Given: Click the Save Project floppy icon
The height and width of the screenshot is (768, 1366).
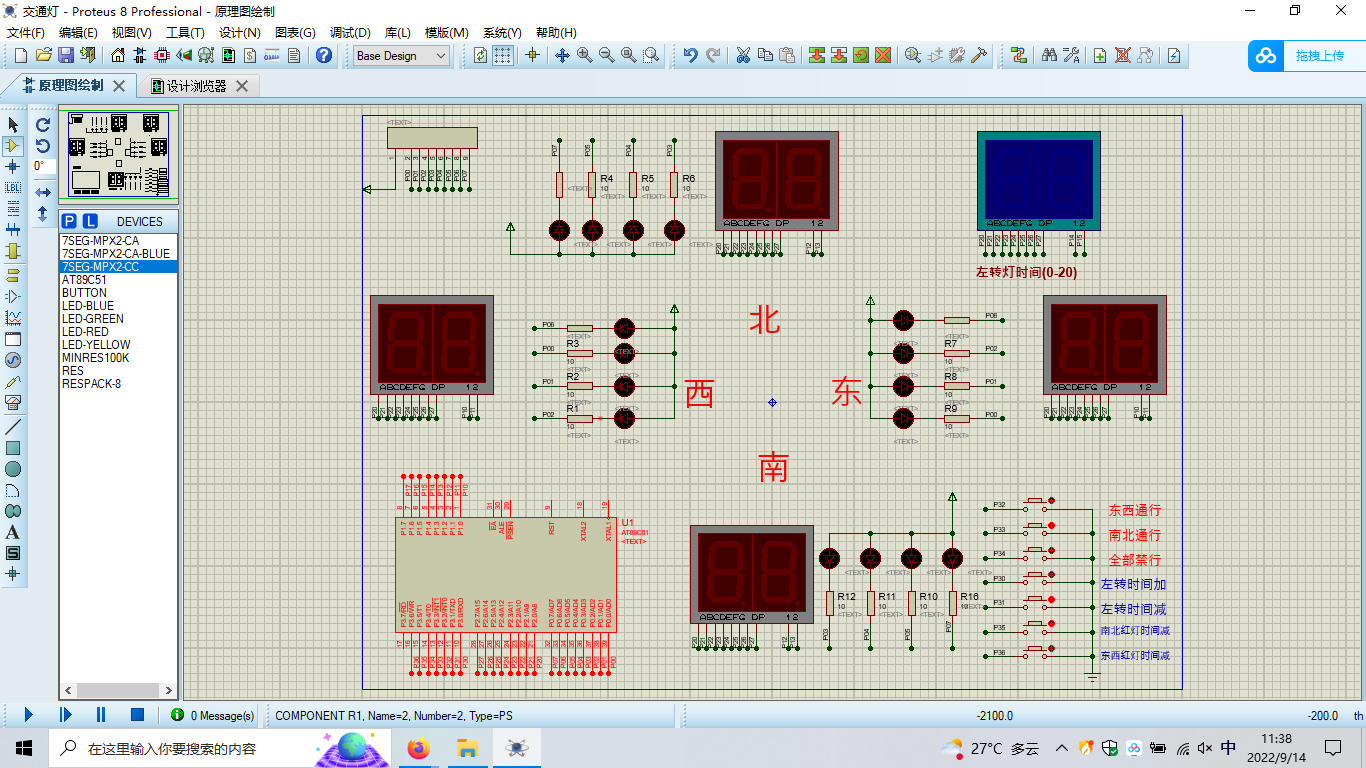Looking at the screenshot, I should point(65,55).
